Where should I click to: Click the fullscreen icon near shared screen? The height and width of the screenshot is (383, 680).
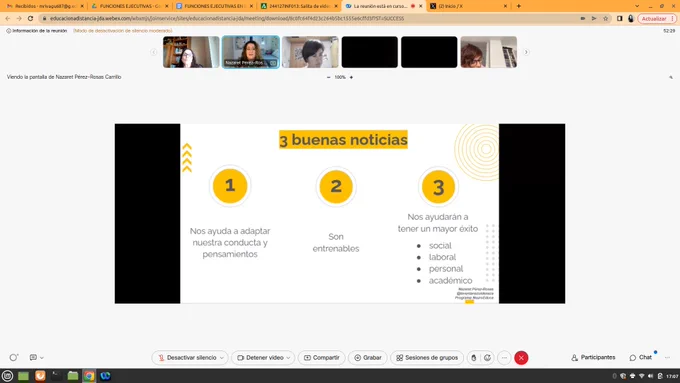coord(671,77)
